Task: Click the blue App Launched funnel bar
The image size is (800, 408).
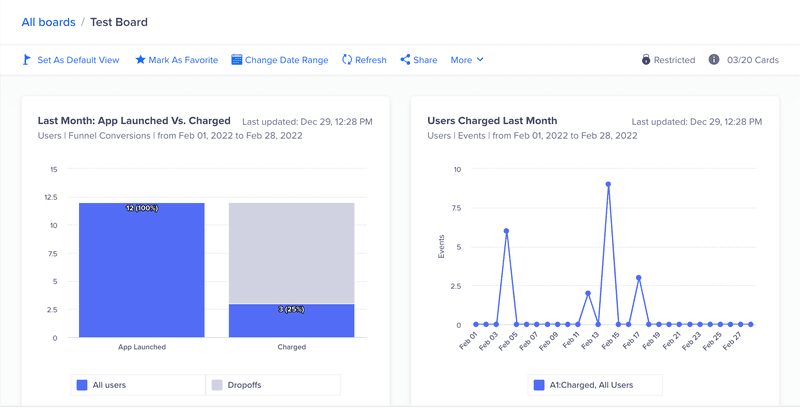Action: pyautogui.click(x=142, y=270)
